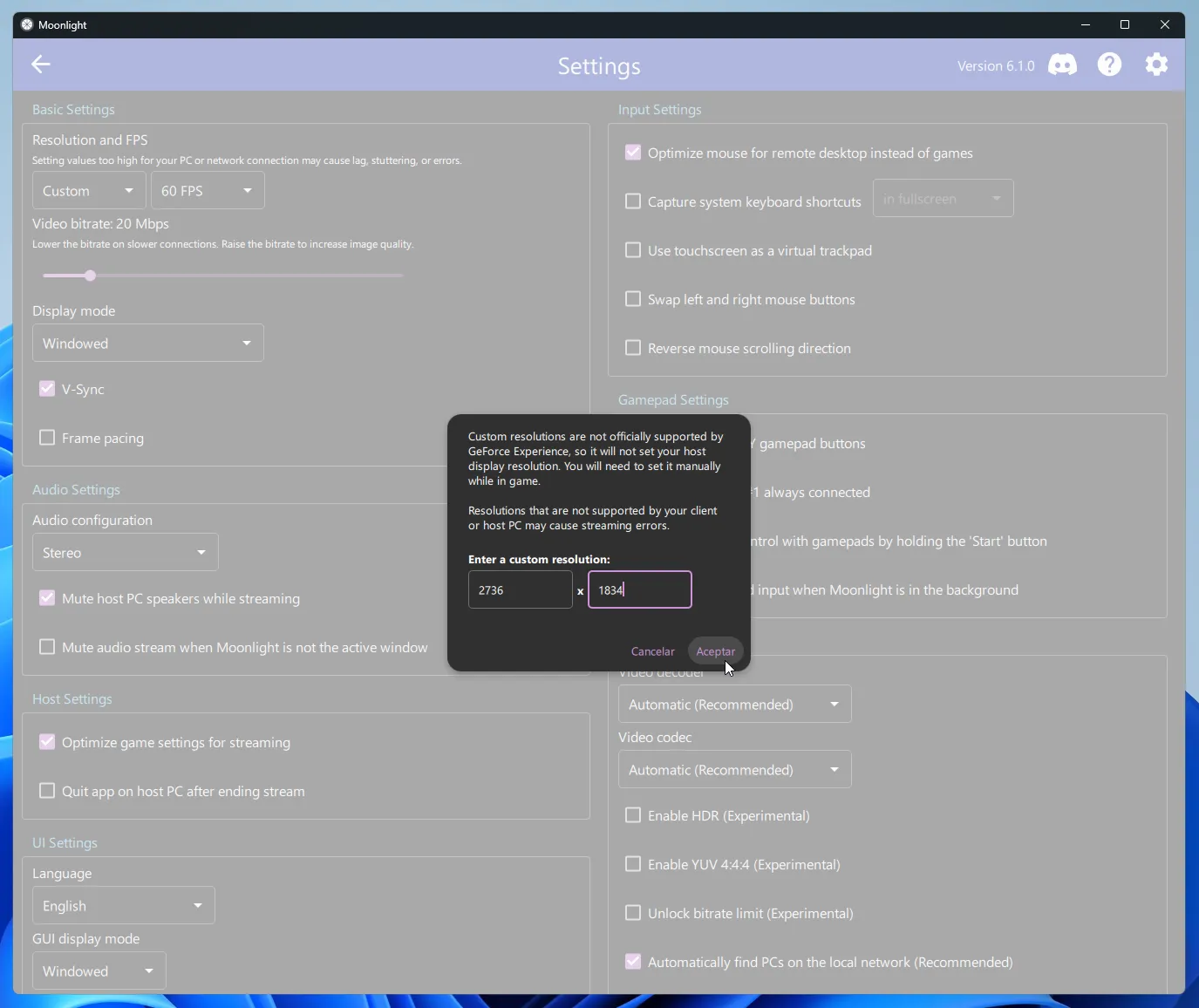The image size is (1199, 1008).
Task: Open the Discord icon link
Action: point(1061,65)
